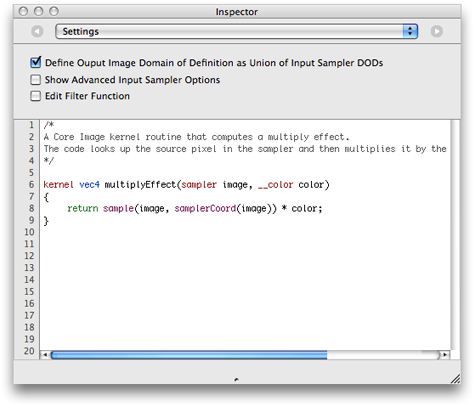The height and width of the screenshot is (406, 475).
Task: Minimize the Inspector window
Action: (x=39, y=11)
